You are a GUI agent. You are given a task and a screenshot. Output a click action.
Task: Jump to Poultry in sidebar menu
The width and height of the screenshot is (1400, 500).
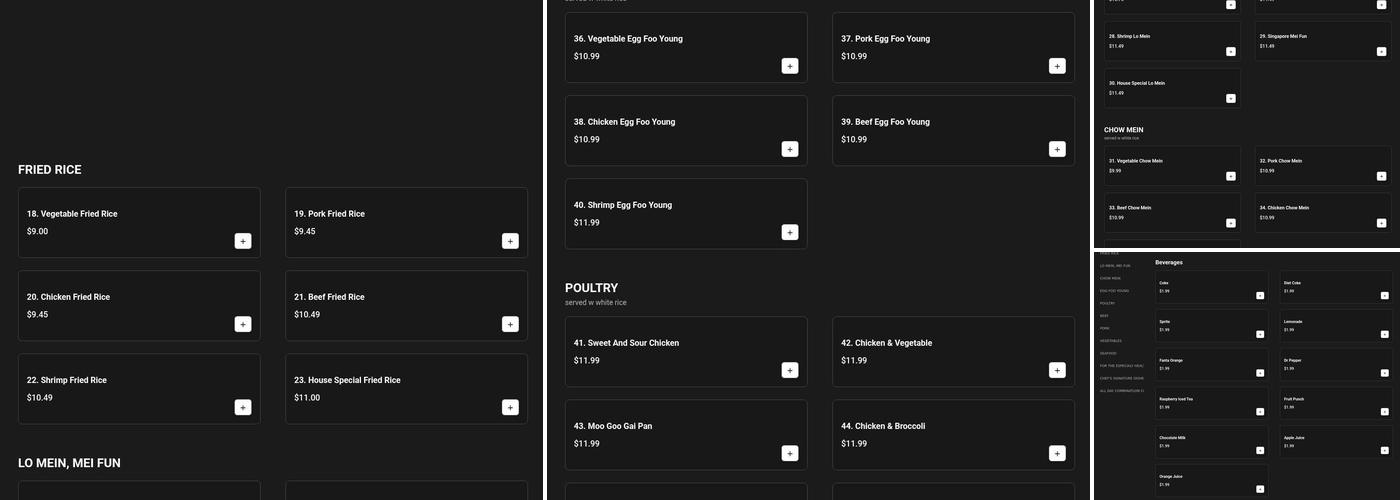1107,303
